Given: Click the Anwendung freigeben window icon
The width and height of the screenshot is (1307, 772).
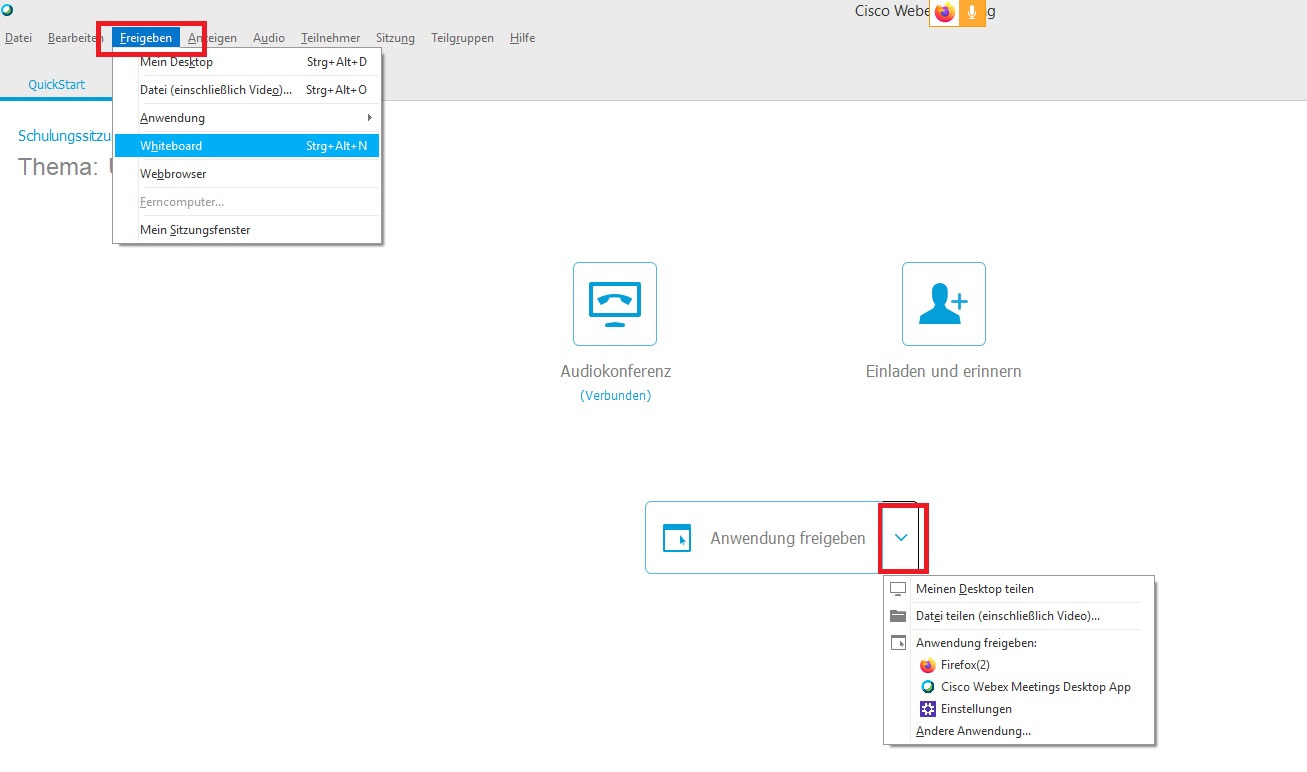Looking at the screenshot, I should [x=677, y=538].
